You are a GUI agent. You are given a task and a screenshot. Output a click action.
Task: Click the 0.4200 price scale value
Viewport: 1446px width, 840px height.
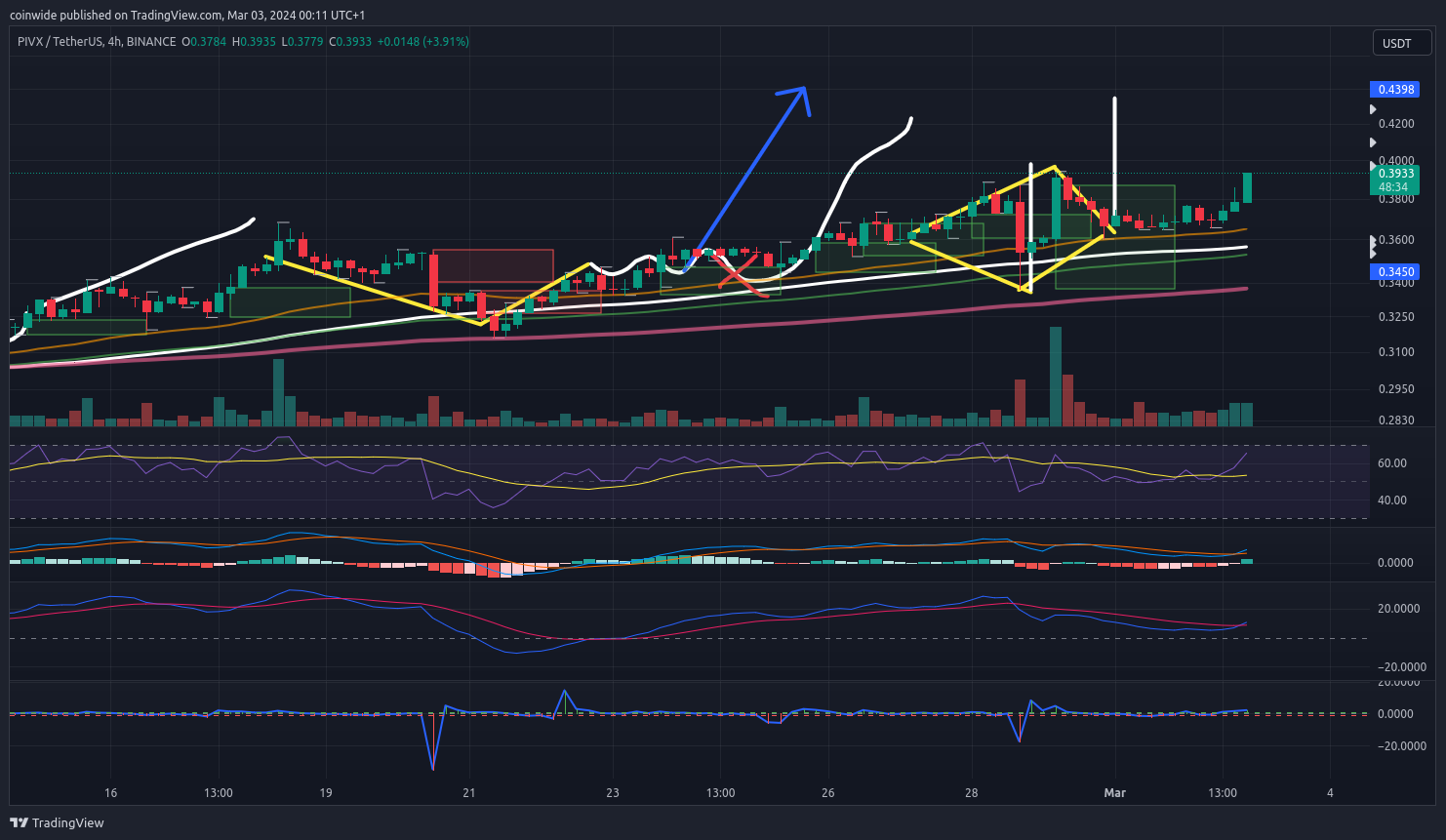coord(1396,124)
